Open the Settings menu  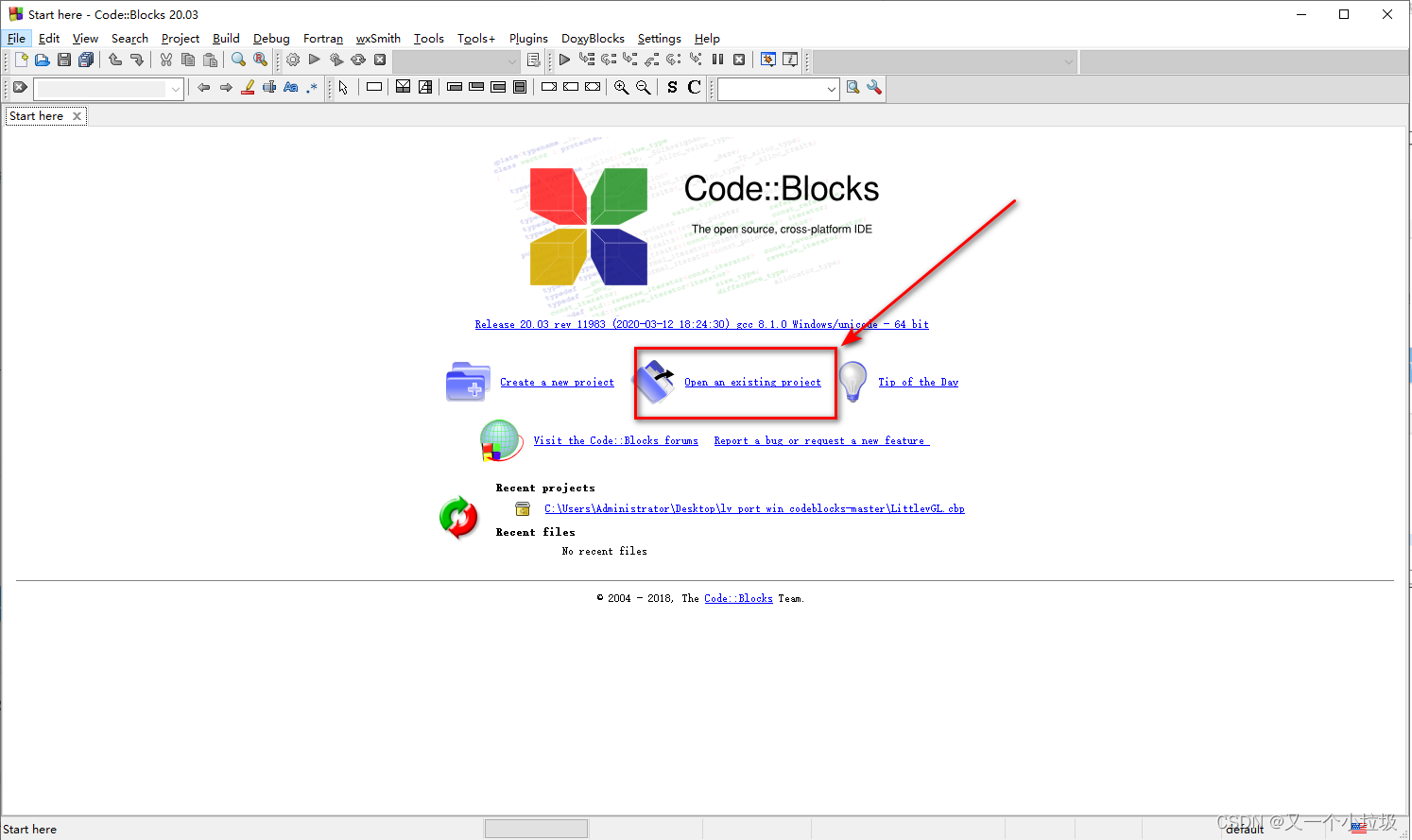[x=659, y=39]
